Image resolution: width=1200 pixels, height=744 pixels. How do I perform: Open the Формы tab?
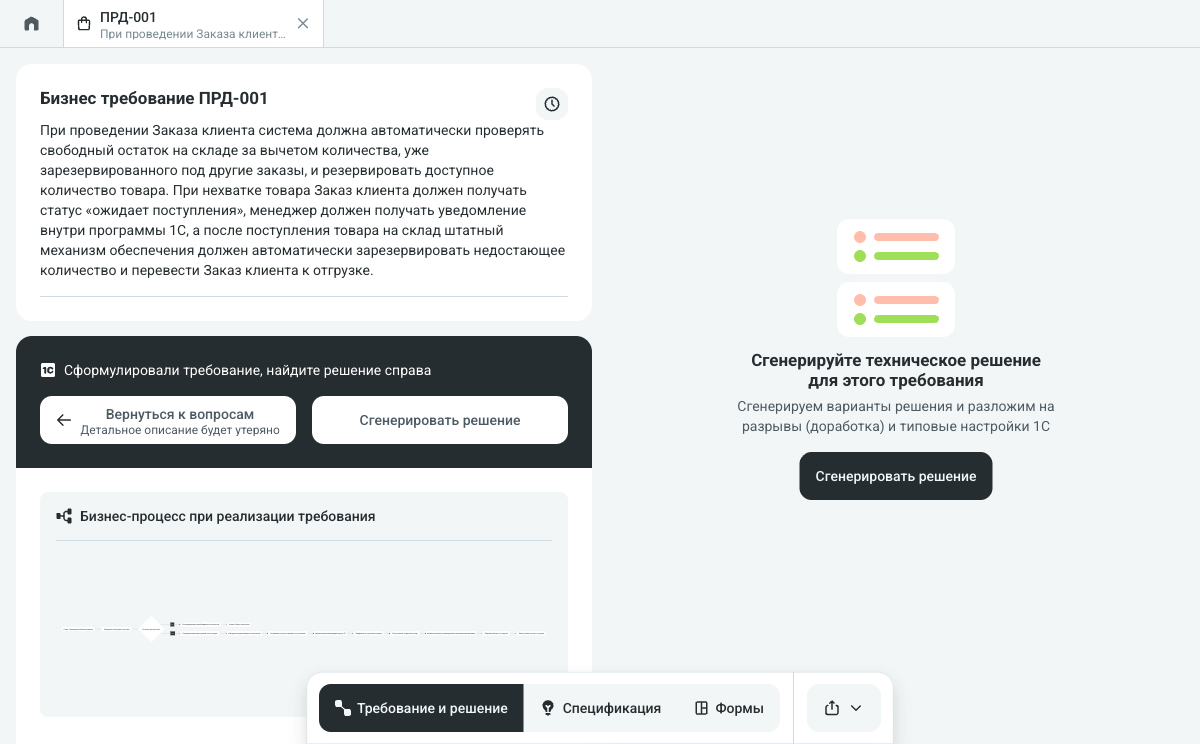pos(729,708)
